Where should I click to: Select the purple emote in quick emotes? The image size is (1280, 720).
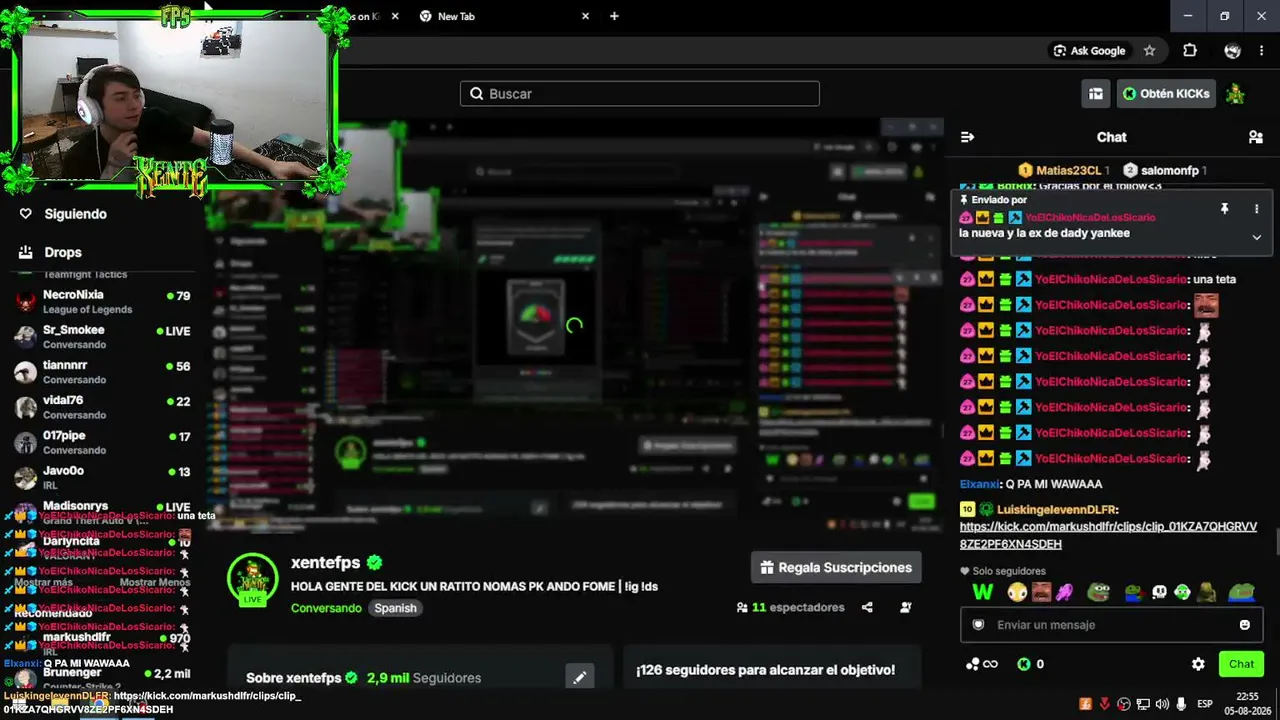(1064, 592)
